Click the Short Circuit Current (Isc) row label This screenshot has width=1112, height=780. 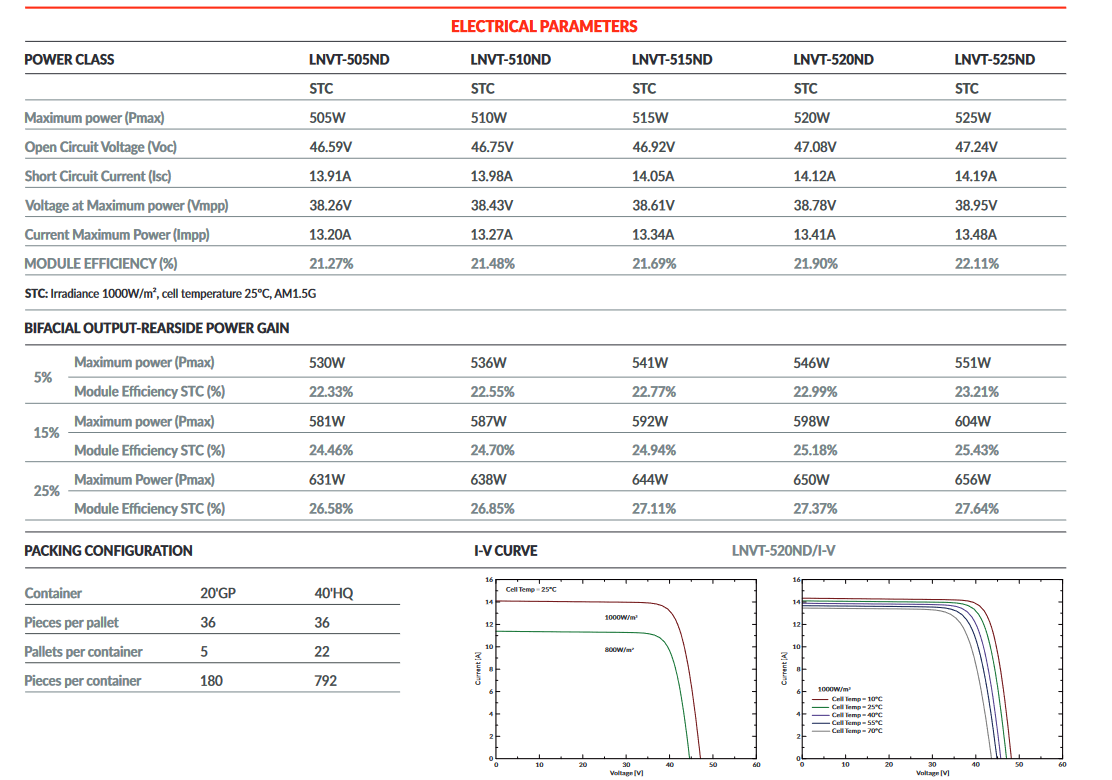pos(98,176)
